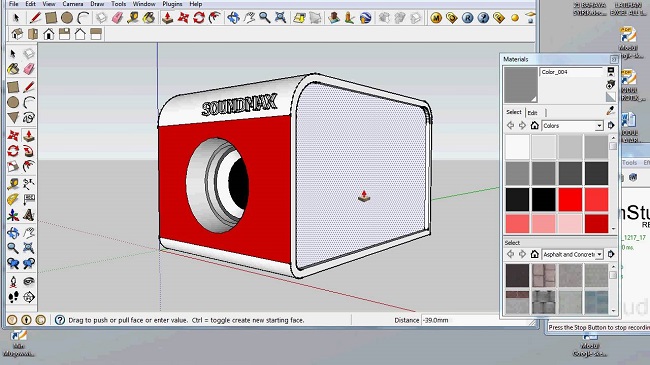Switch to Select tab in Materials

pyautogui.click(x=514, y=112)
